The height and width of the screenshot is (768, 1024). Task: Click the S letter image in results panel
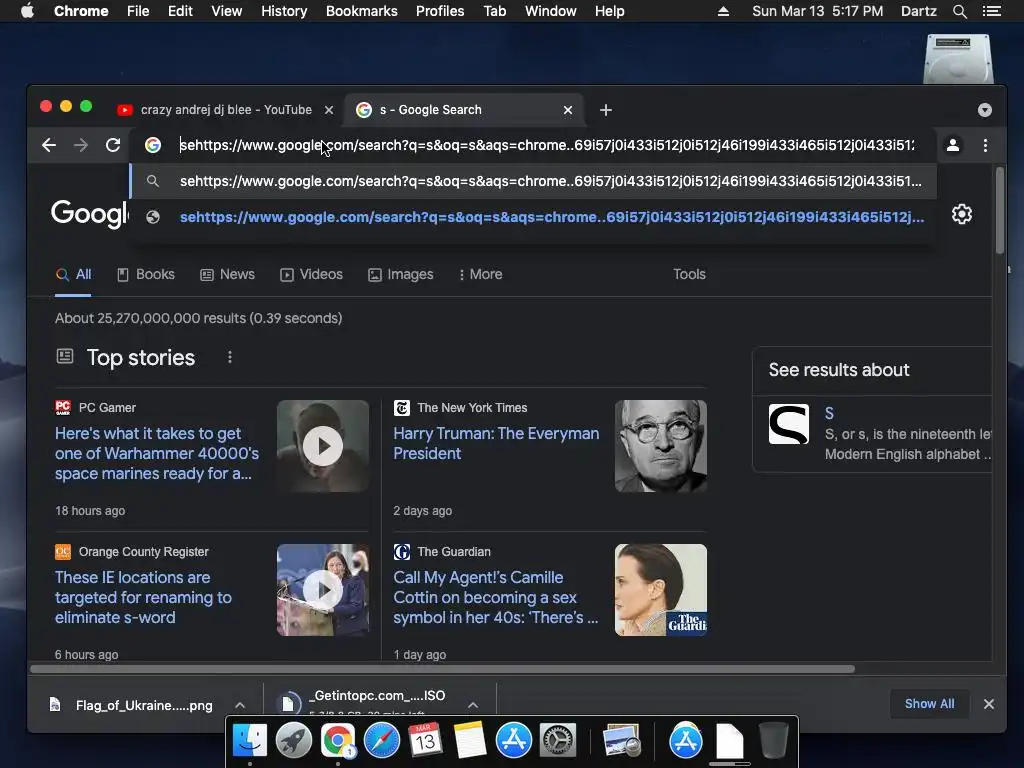(x=788, y=424)
